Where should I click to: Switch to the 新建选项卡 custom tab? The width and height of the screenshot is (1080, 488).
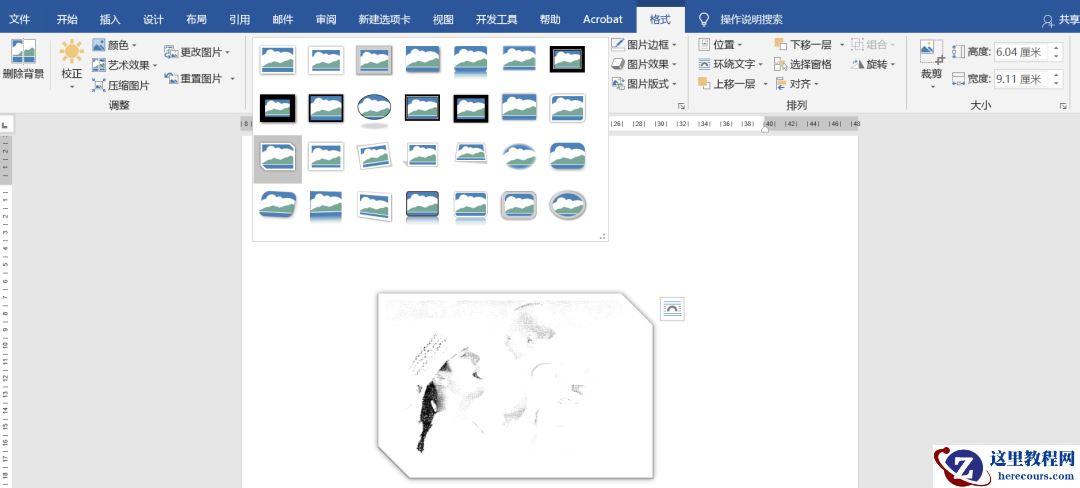point(384,19)
